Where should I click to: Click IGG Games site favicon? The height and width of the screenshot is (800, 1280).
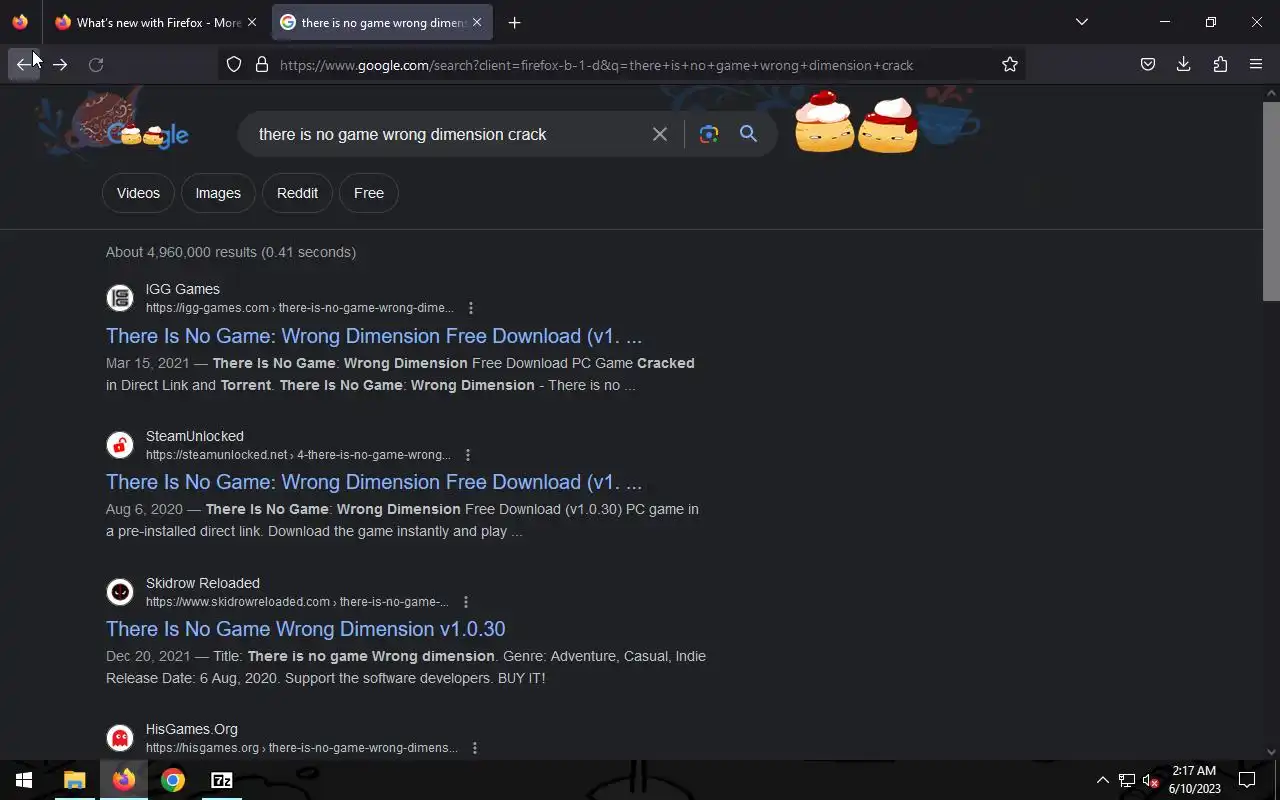click(120, 298)
